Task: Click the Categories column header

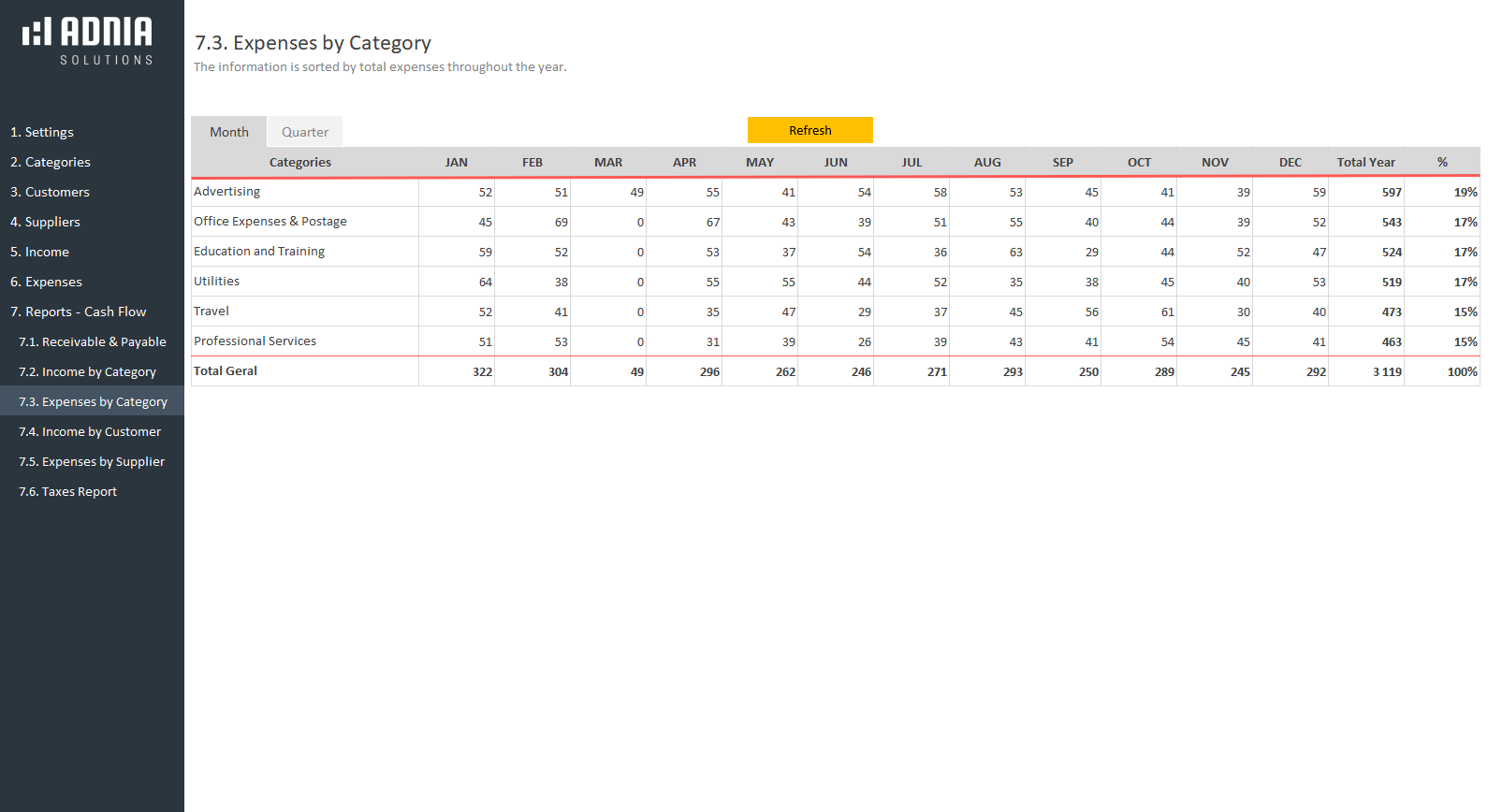Action: (300, 162)
